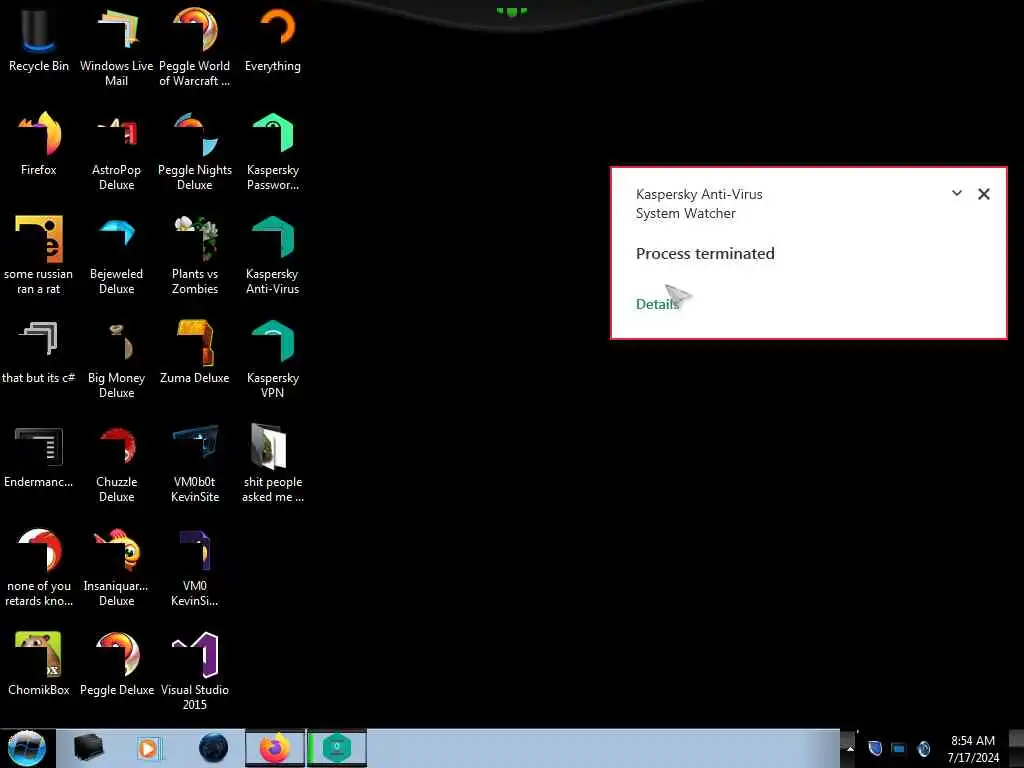Select 'that but its c#' icon
The image size is (1024, 768).
(39, 353)
